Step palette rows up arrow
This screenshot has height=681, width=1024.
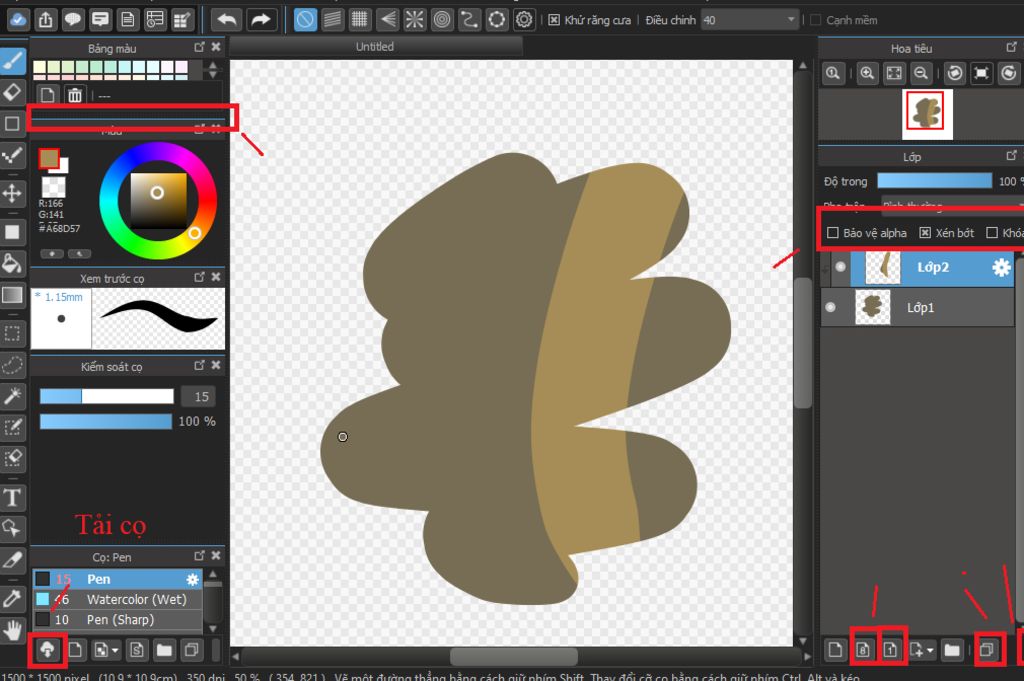212,64
